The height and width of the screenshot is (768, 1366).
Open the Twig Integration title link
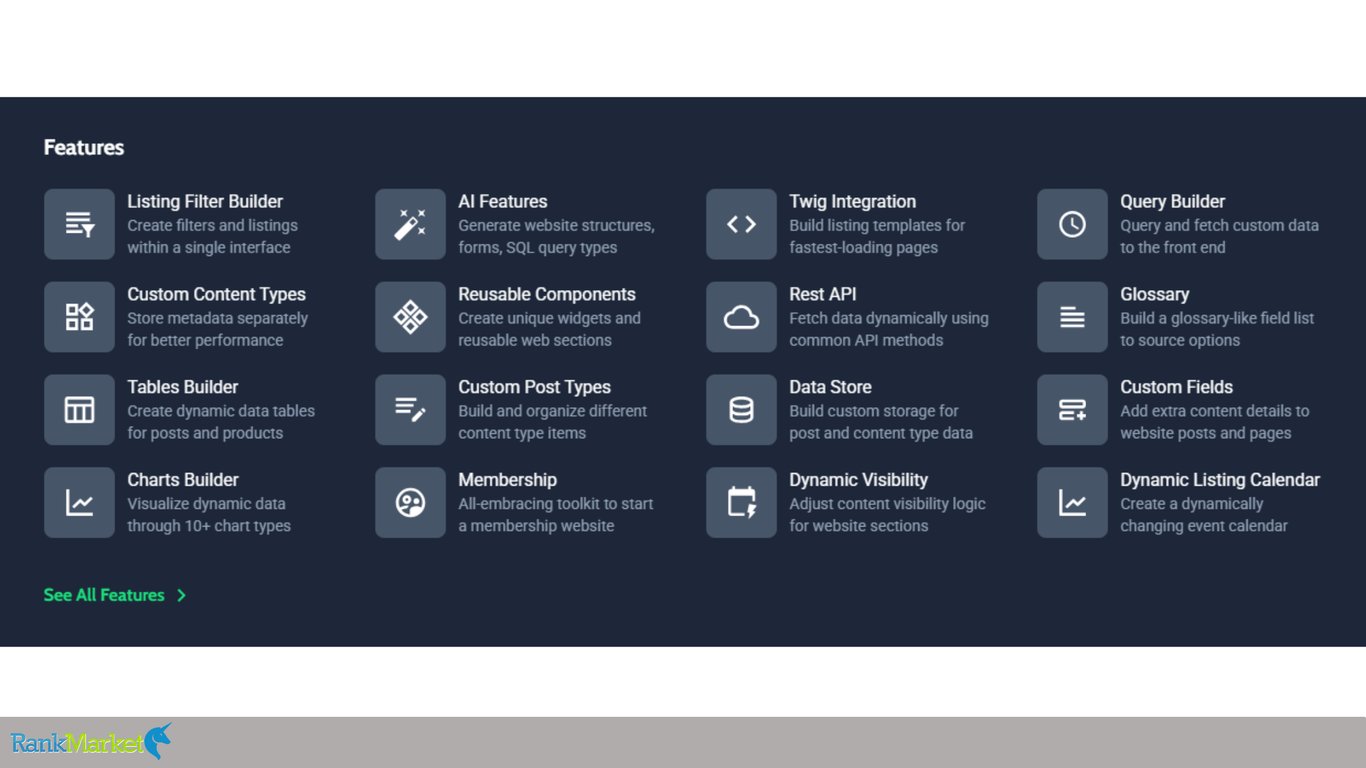pyautogui.click(x=853, y=201)
